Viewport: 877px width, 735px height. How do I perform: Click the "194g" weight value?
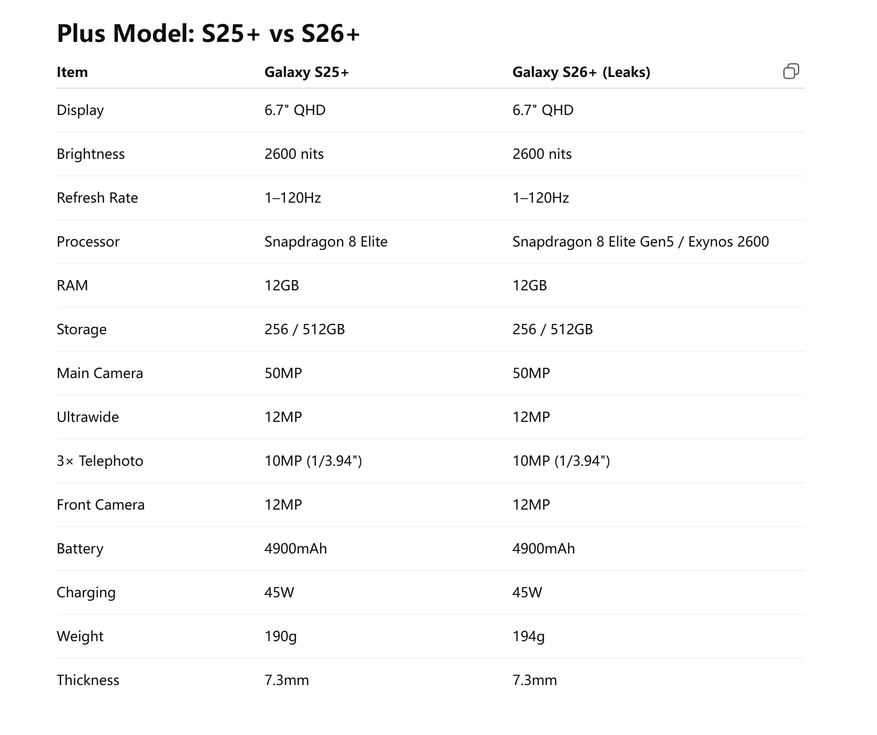tap(528, 636)
